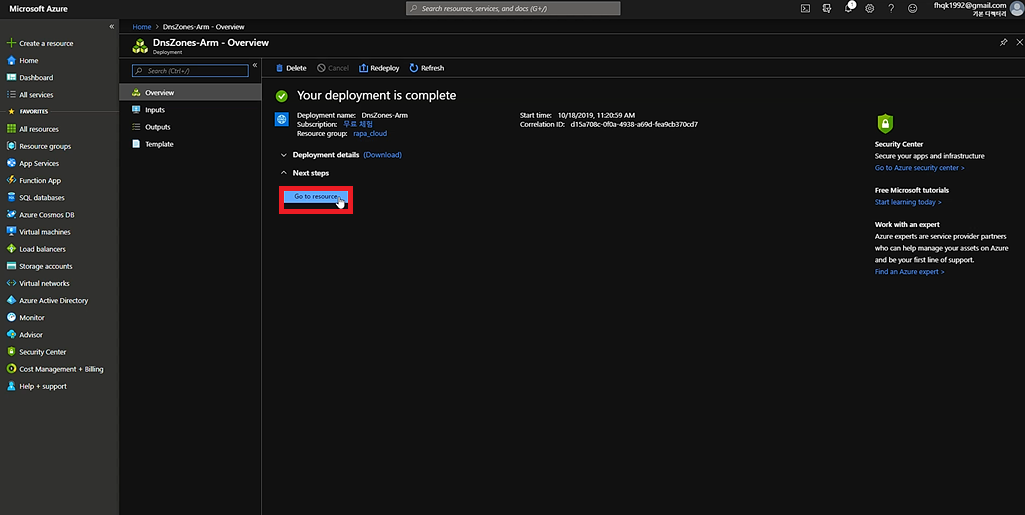Collapse the Next steps section
This screenshot has width=1025, height=515.
(x=305, y=173)
